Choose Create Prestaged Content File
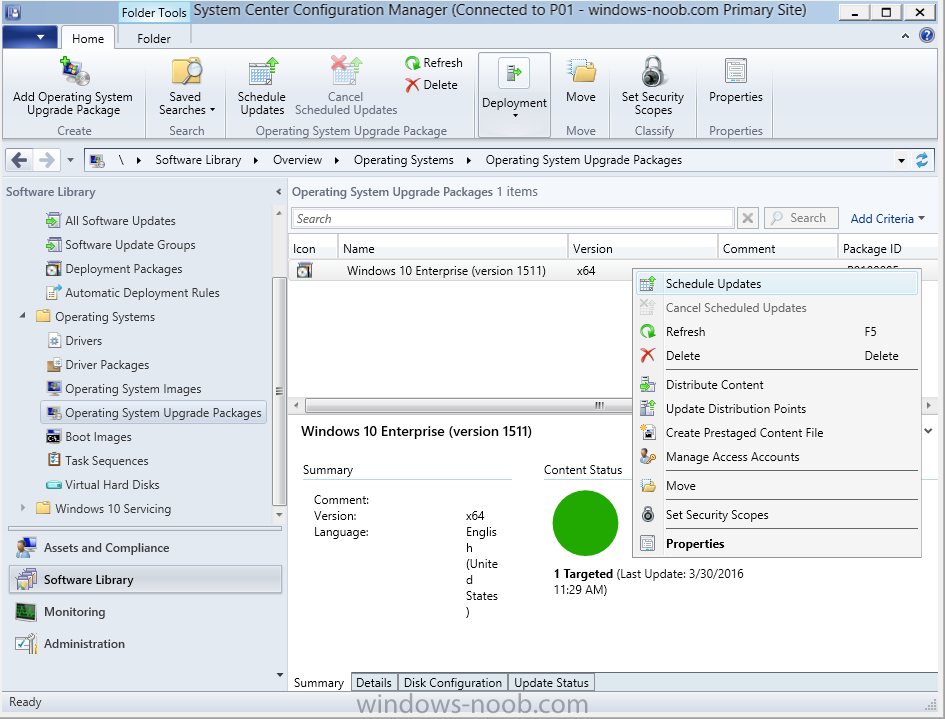Viewport: 945px width, 719px height. tap(777, 433)
